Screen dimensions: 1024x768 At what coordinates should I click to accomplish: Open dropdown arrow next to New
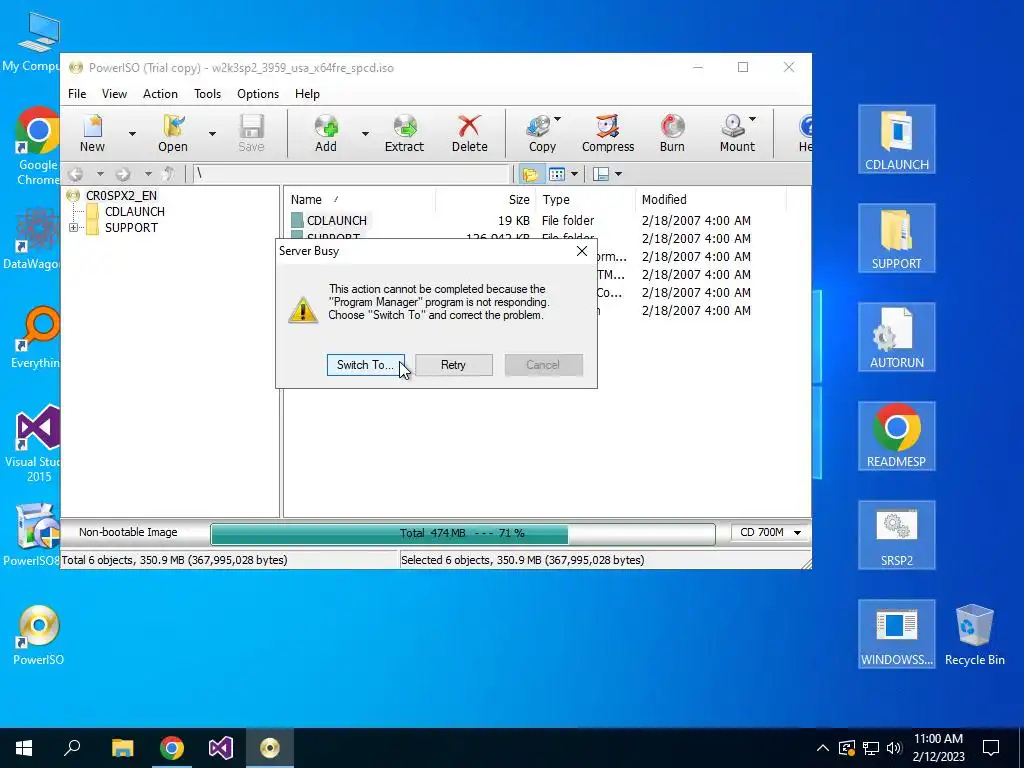tap(132, 134)
